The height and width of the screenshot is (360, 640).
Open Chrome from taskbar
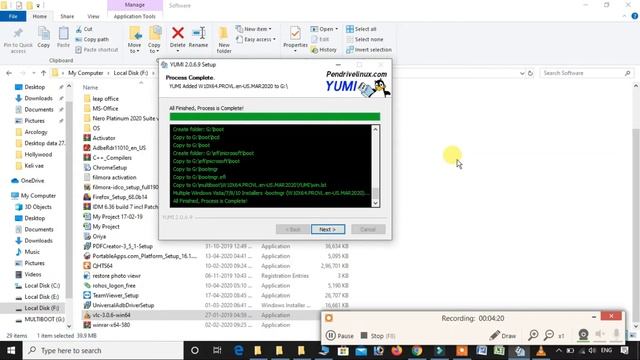[x=417, y=350]
